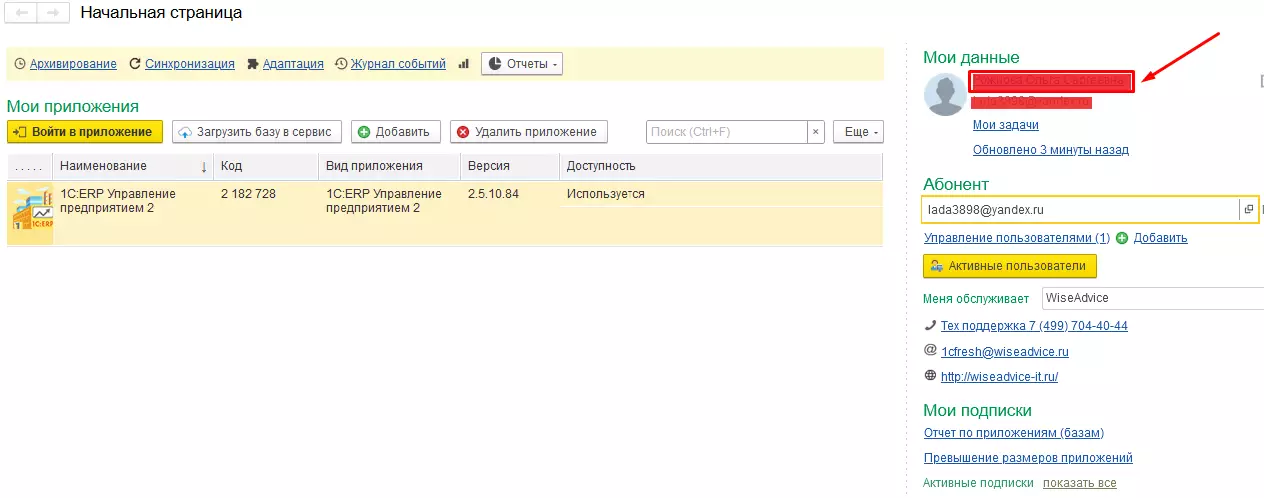Sort by the Доступность column header
This screenshot has width=1264, height=498.
click(x=721, y=166)
